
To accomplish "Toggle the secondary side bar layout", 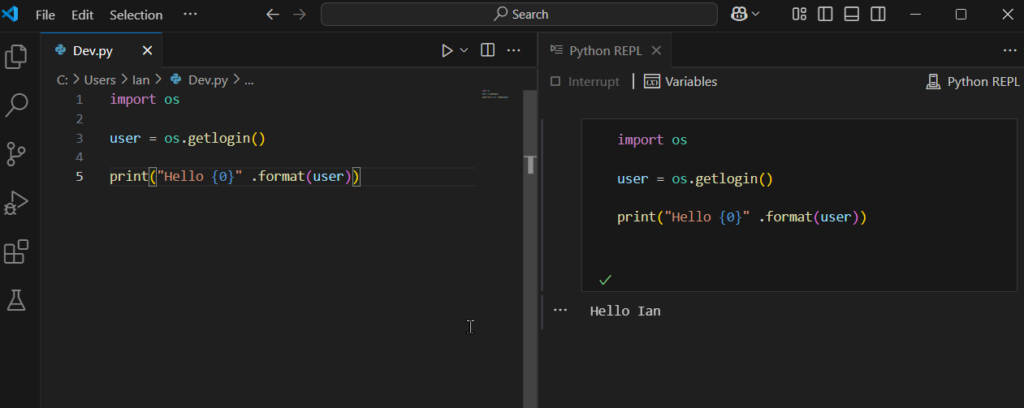I will [877, 14].
